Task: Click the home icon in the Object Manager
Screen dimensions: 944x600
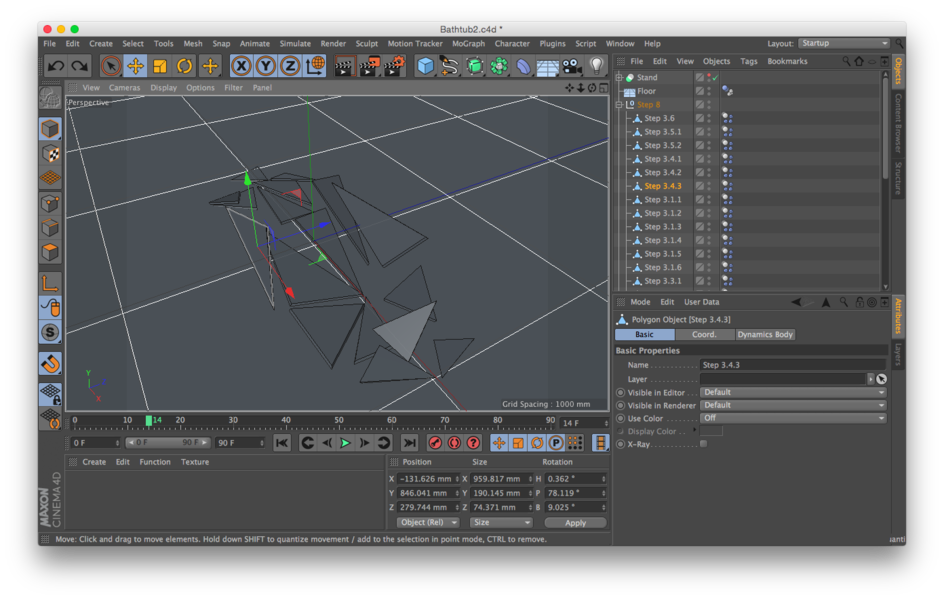Action: [859, 61]
